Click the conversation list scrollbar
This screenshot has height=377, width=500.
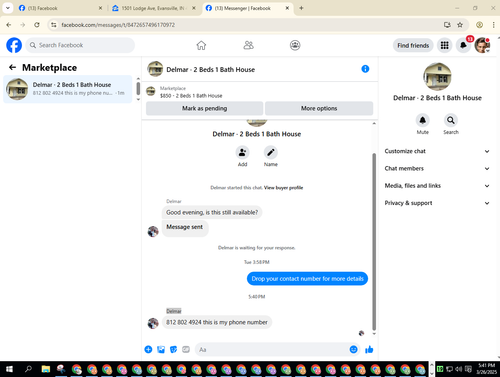click(138, 89)
